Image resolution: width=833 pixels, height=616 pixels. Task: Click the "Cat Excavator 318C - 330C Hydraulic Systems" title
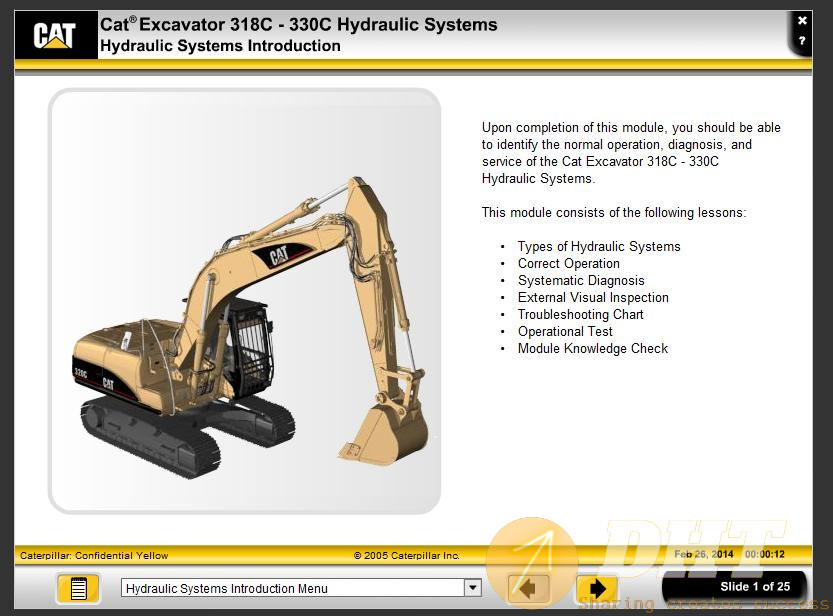tap(299, 24)
